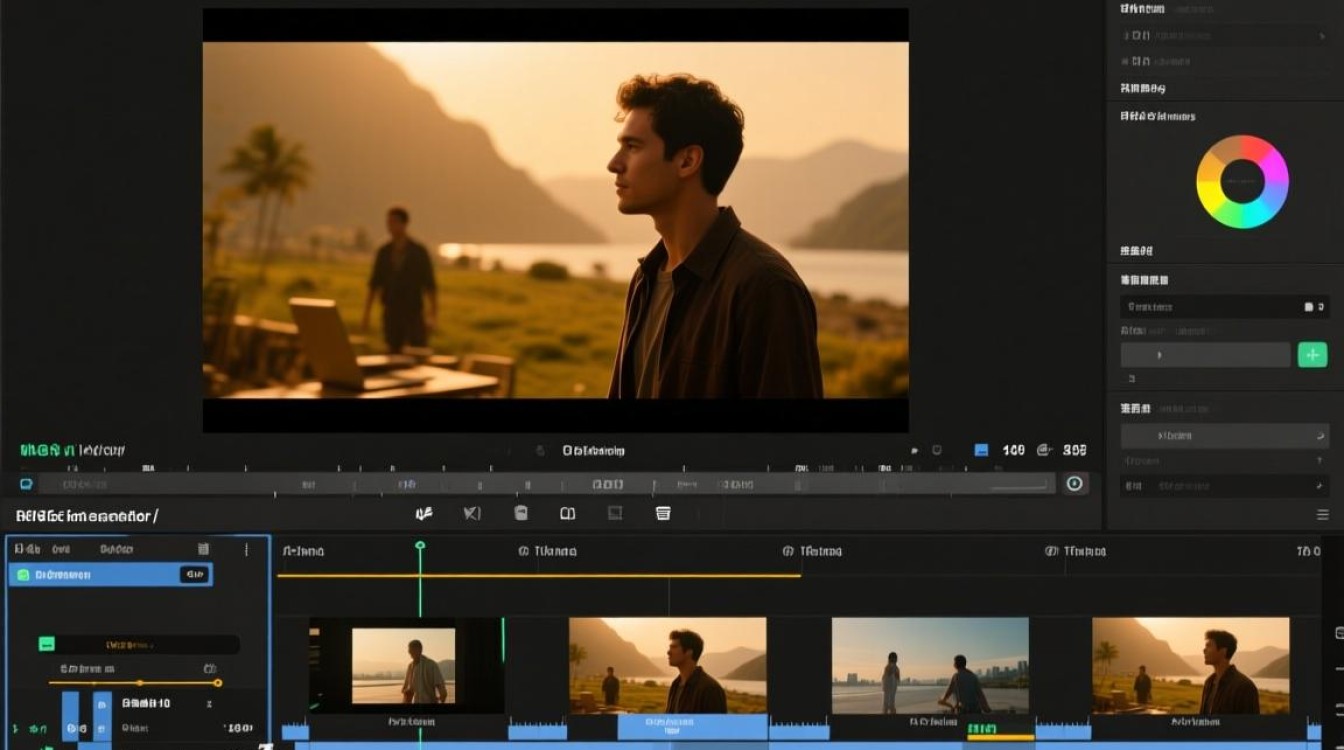Click the trash bin icon in the center toolbar
Viewport: 1344px width, 750px height.
point(521,513)
